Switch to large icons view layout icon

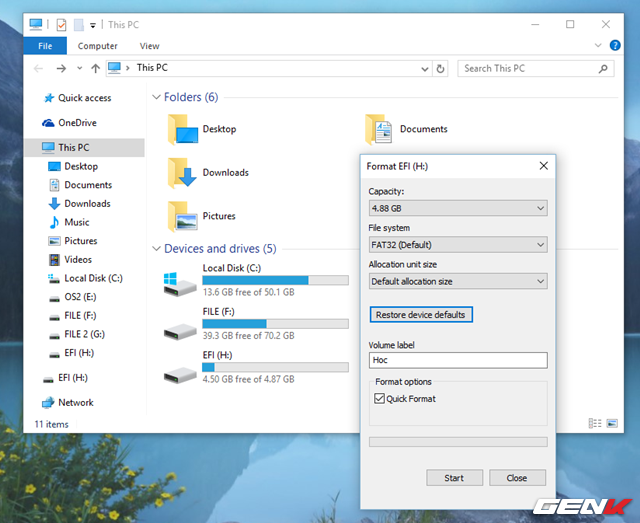pyautogui.click(x=612, y=423)
